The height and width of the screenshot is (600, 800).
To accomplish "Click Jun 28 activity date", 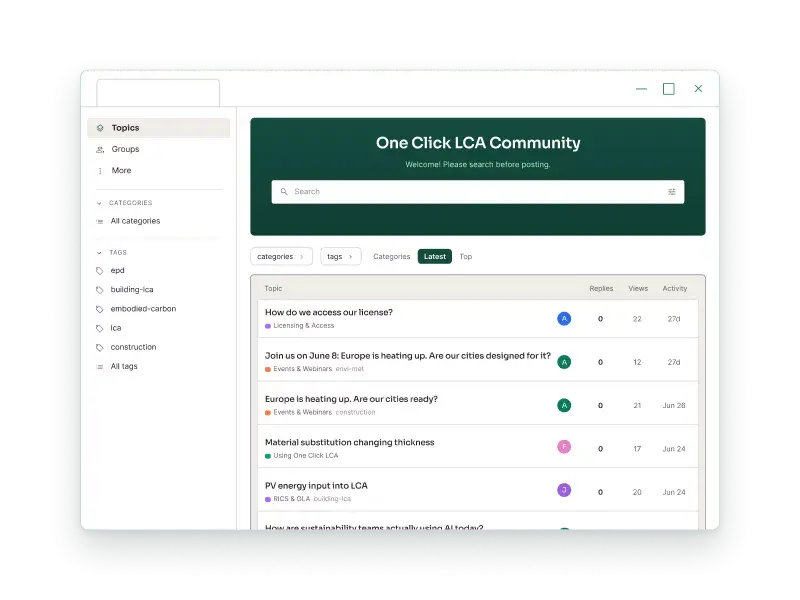I will pos(674,406).
